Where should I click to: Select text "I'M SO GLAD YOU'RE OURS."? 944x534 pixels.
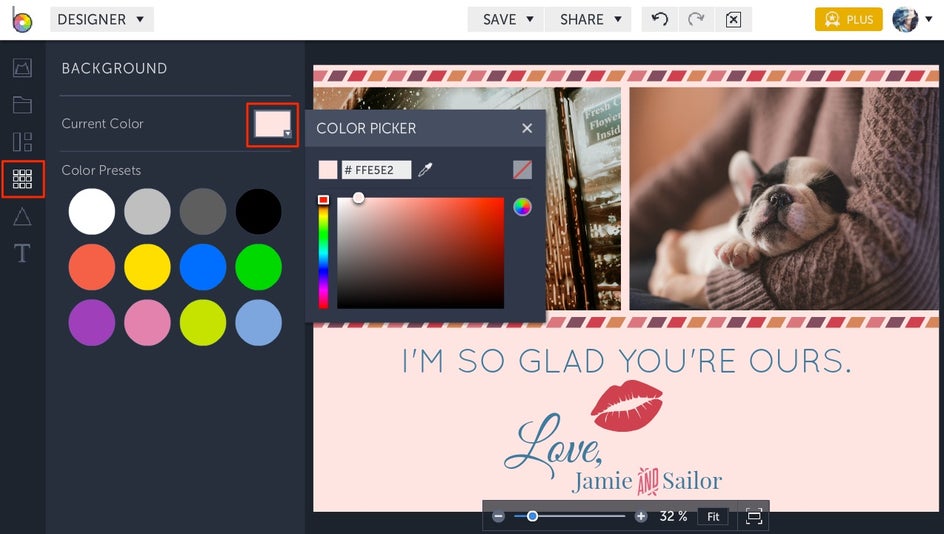point(626,361)
